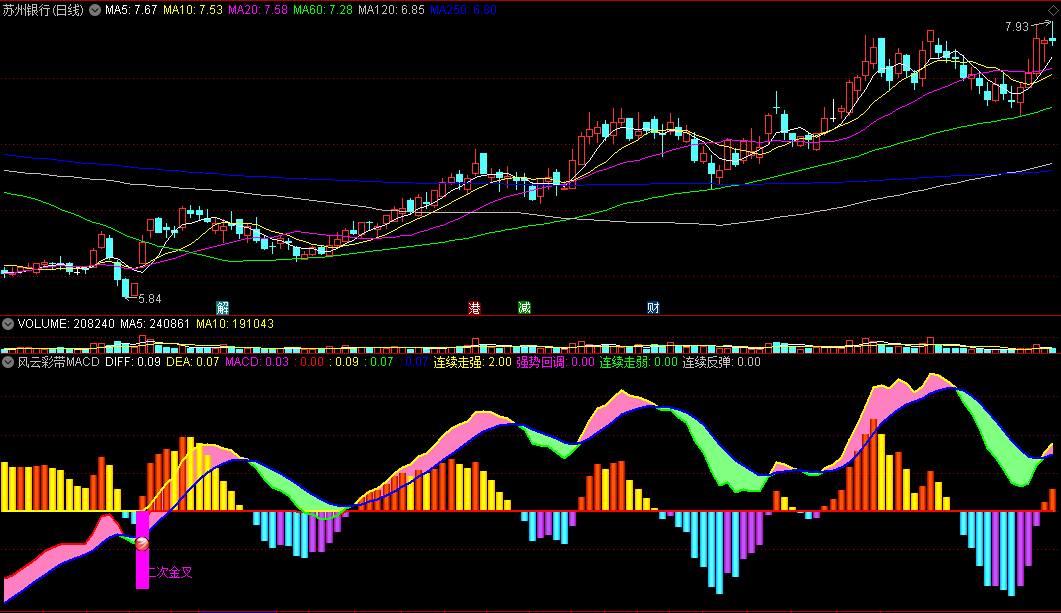Click the 7.93 high price annotation
1061x613 pixels.
point(1017,26)
